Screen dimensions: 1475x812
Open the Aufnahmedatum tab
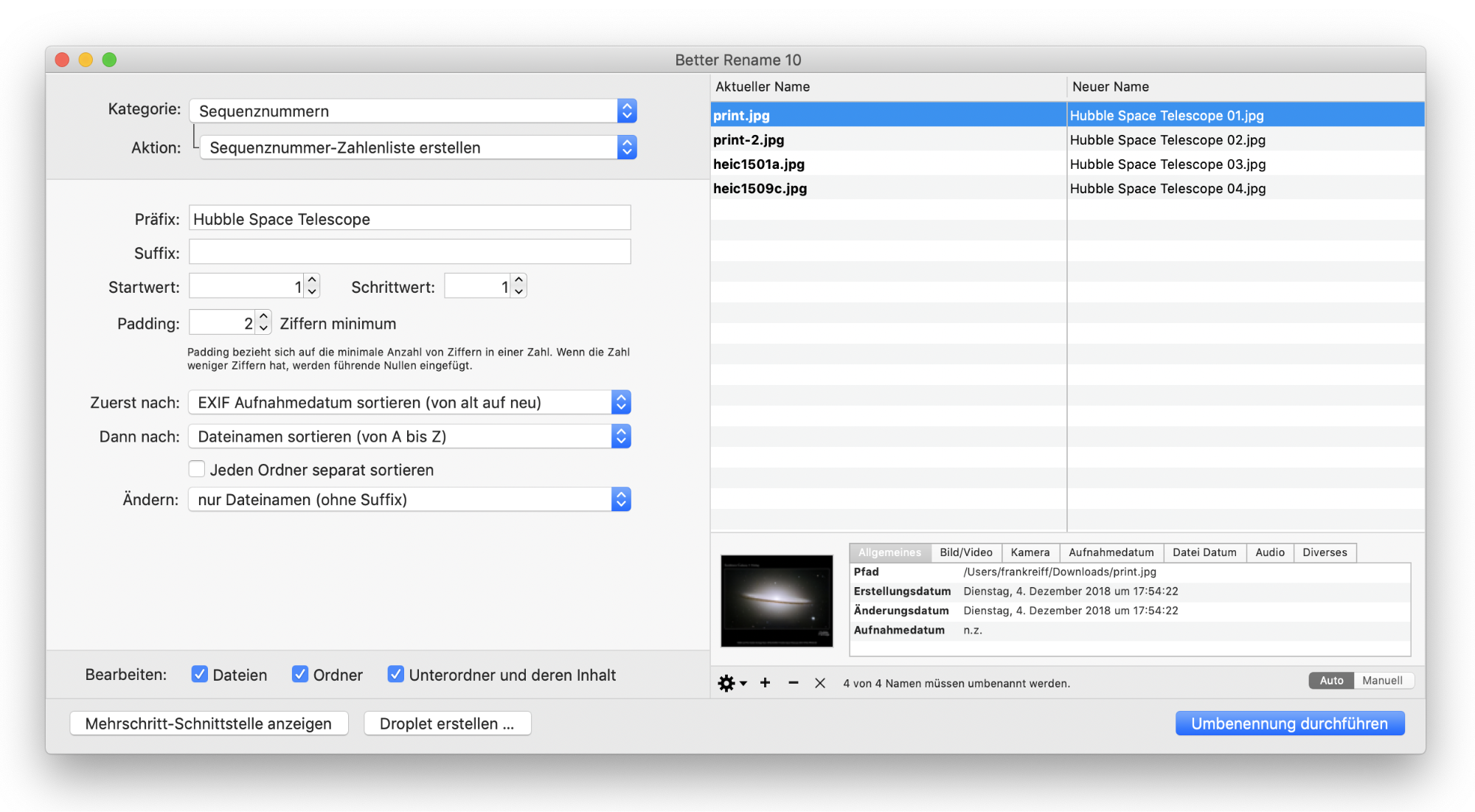coord(1111,552)
